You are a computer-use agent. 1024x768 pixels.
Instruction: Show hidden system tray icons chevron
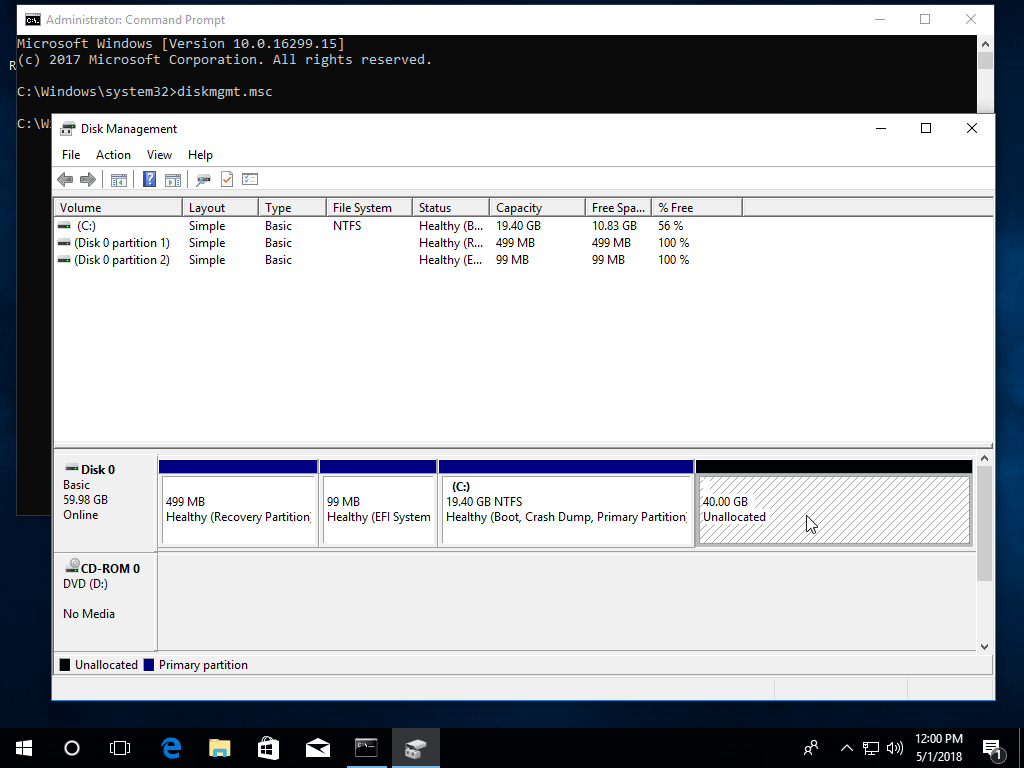click(846, 748)
